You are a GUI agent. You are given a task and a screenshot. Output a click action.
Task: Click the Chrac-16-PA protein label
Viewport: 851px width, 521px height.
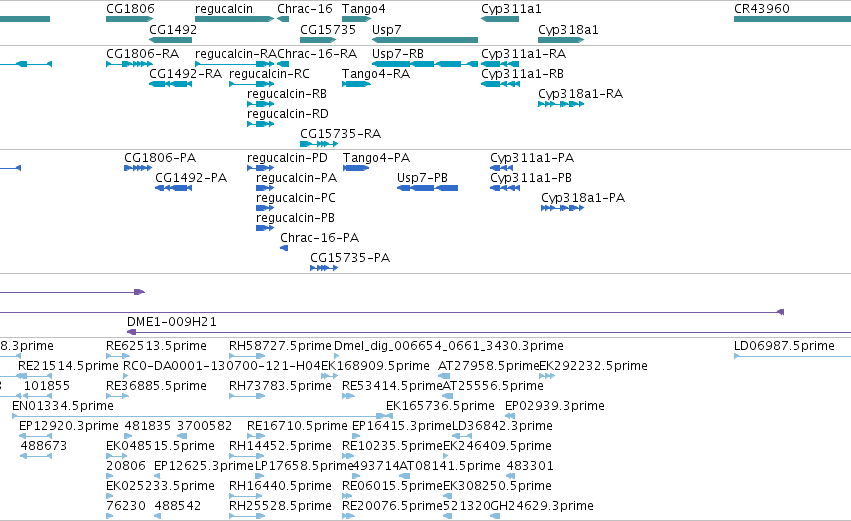click(320, 238)
